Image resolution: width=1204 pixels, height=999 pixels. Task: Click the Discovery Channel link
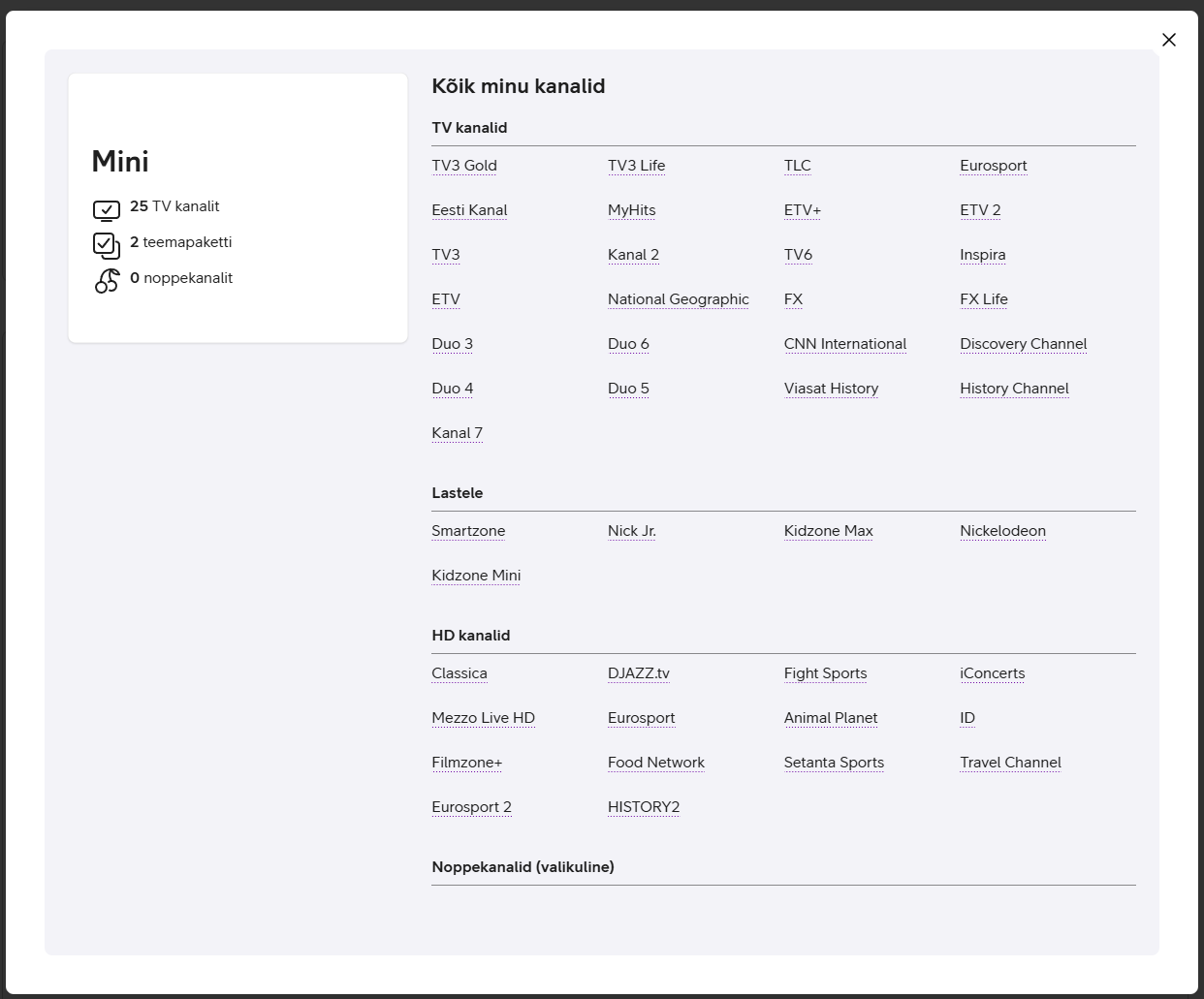(x=1023, y=344)
